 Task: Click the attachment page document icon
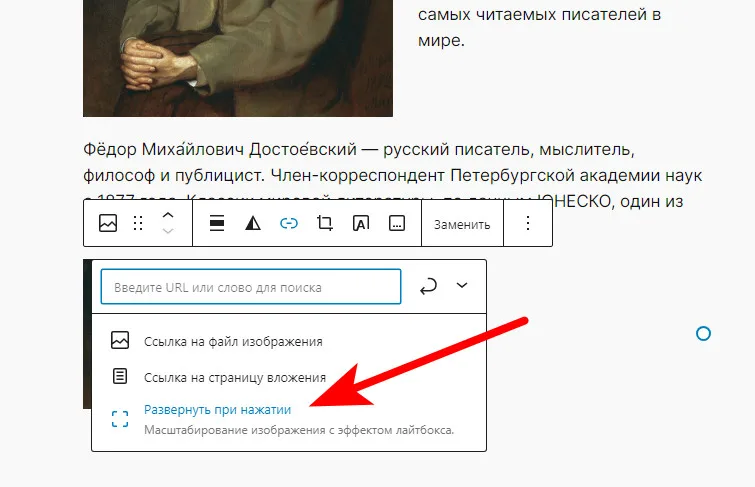[120, 376]
